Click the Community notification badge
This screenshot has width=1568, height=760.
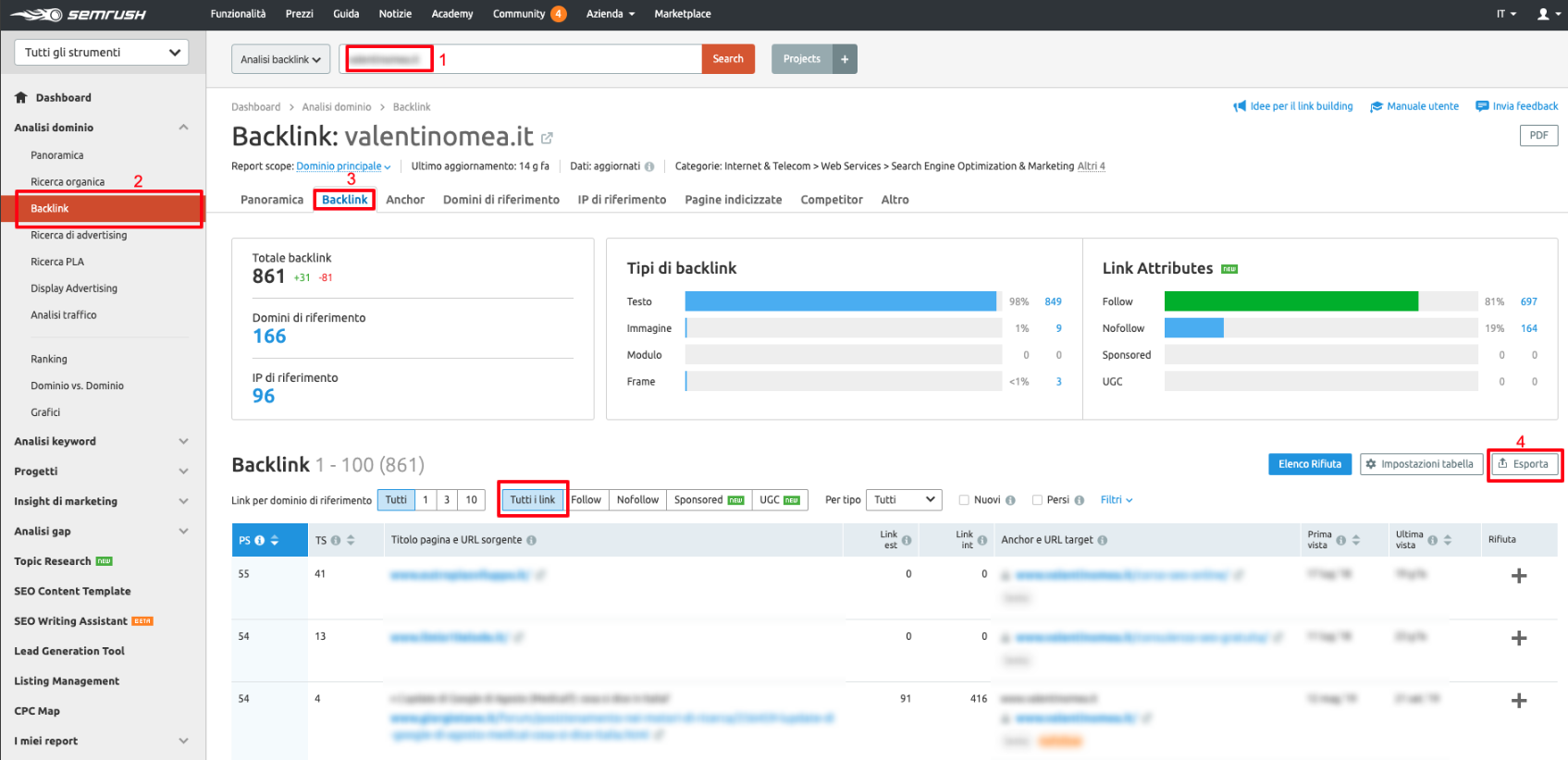pyautogui.click(x=559, y=14)
